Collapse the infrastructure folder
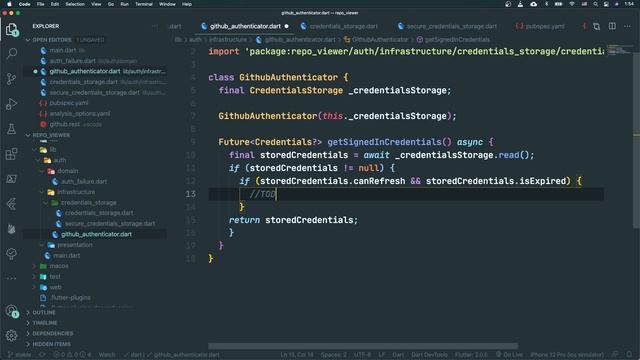 pyautogui.click(x=76, y=192)
